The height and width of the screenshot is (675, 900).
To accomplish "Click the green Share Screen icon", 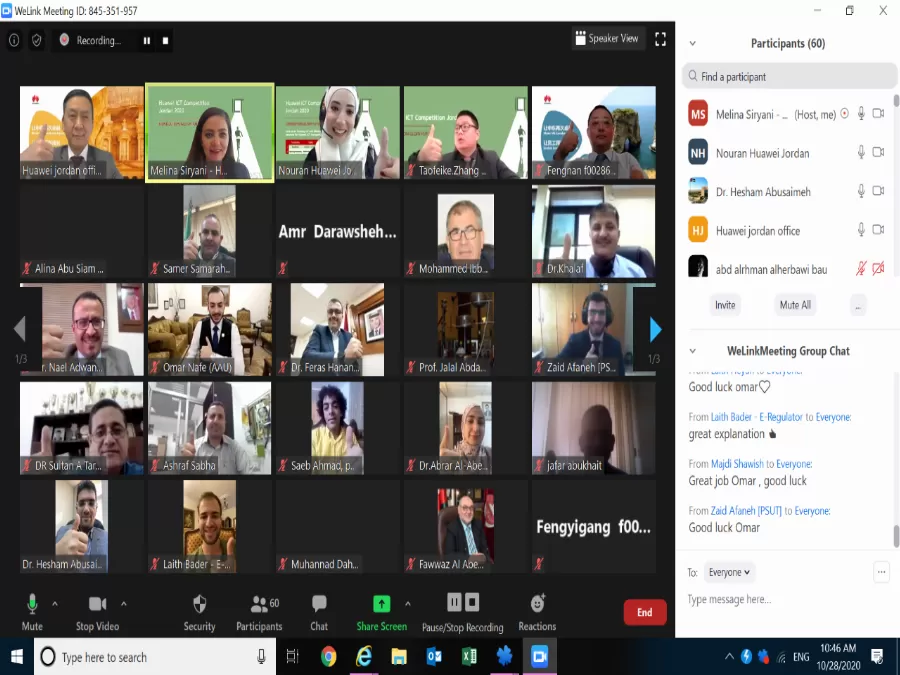I will click(x=381, y=604).
